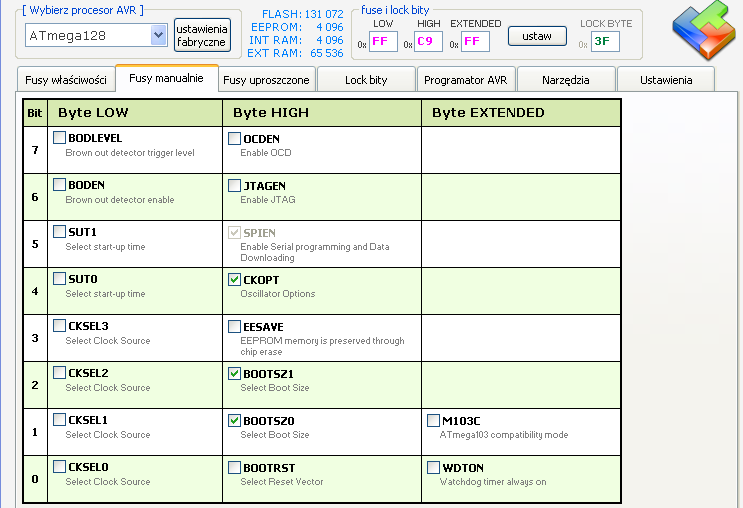Open the 'Fusy uproszczone' tab
The image size is (743, 508).
click(266, 79)
